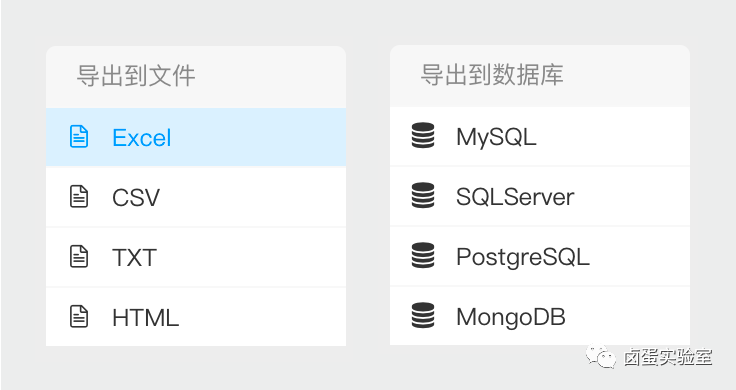This screenshot has height=390, width=736.
Task: Choose CSV as the export file format
Action: pyautogui.click(x=196, y=197)
